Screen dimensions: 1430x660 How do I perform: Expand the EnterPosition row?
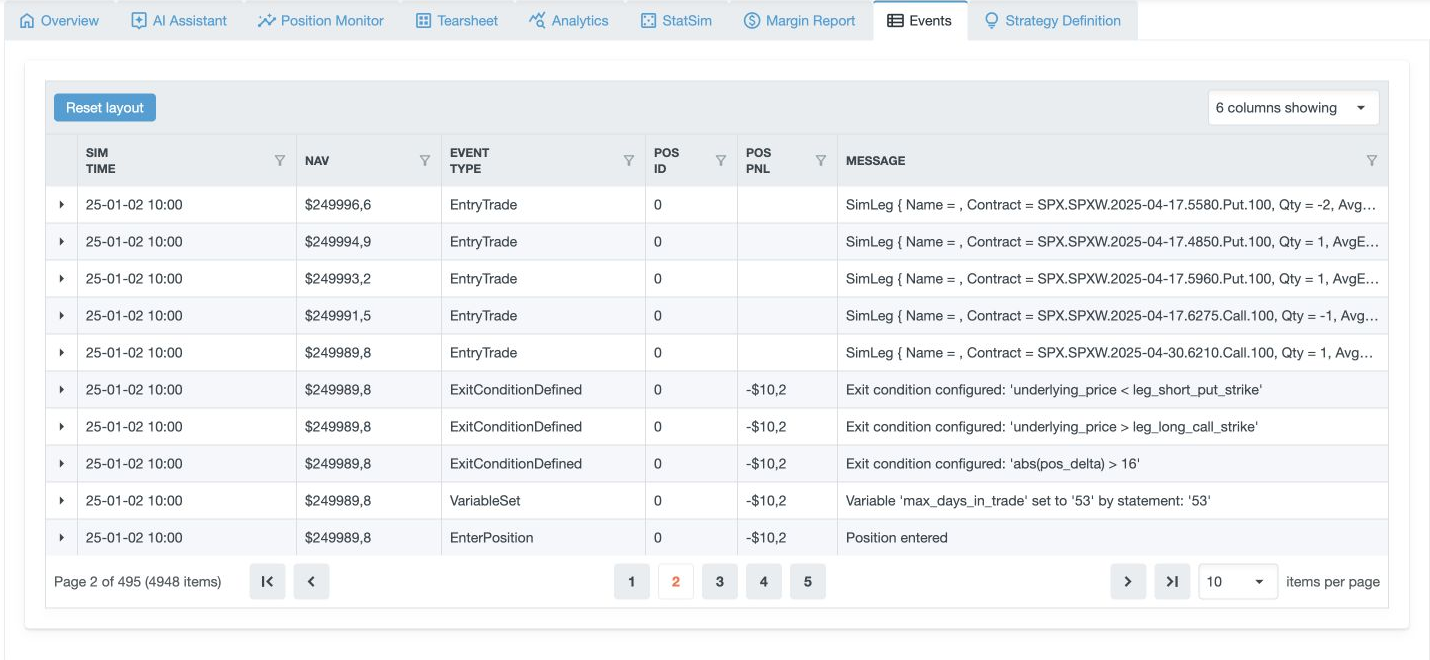pyautogui.click(x=62, y=538)
